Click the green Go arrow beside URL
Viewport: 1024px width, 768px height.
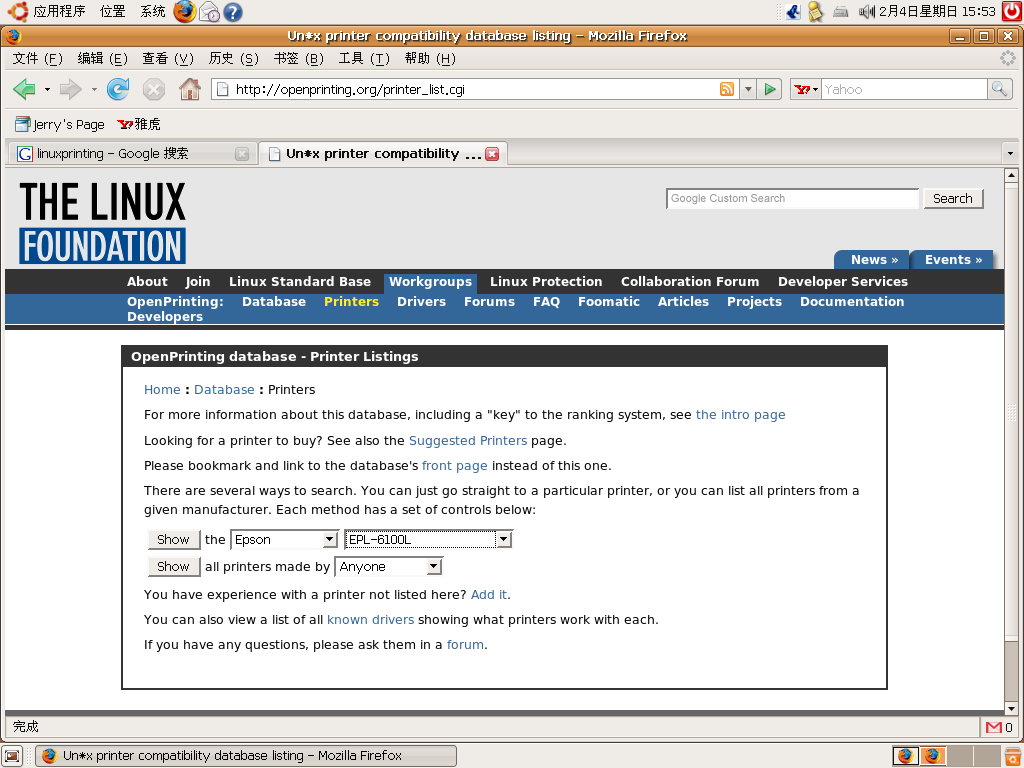[770, 89]
